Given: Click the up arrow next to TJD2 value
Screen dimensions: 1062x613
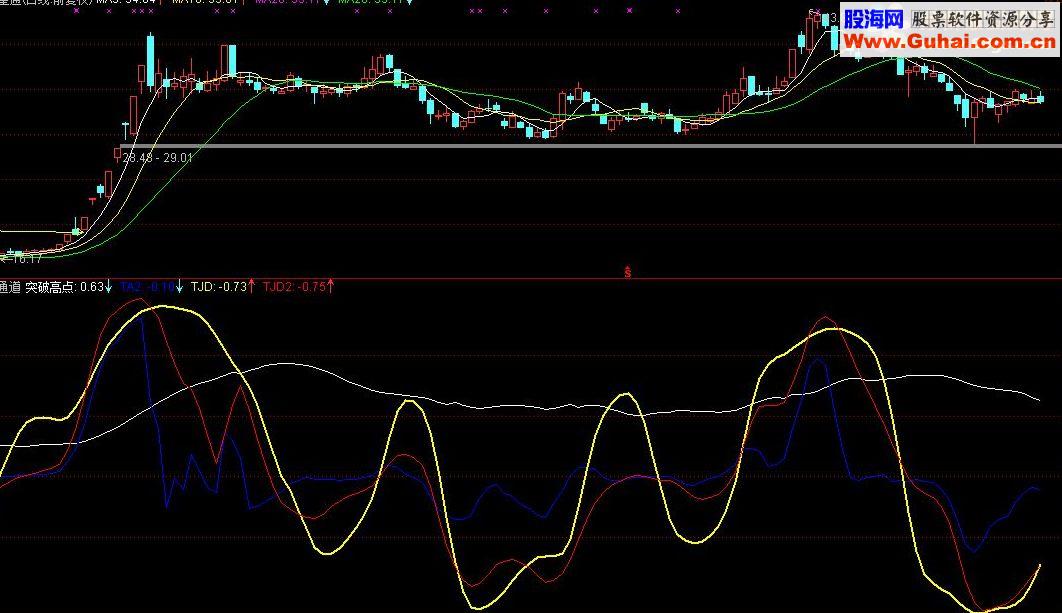Looking at the screenshot, I should [331, 287].
